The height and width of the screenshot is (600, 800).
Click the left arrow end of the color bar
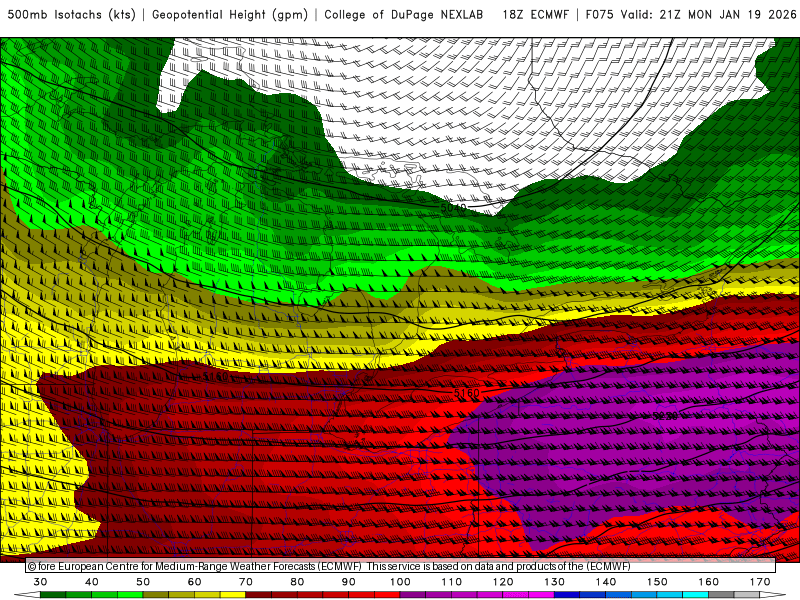coord(28,594)
